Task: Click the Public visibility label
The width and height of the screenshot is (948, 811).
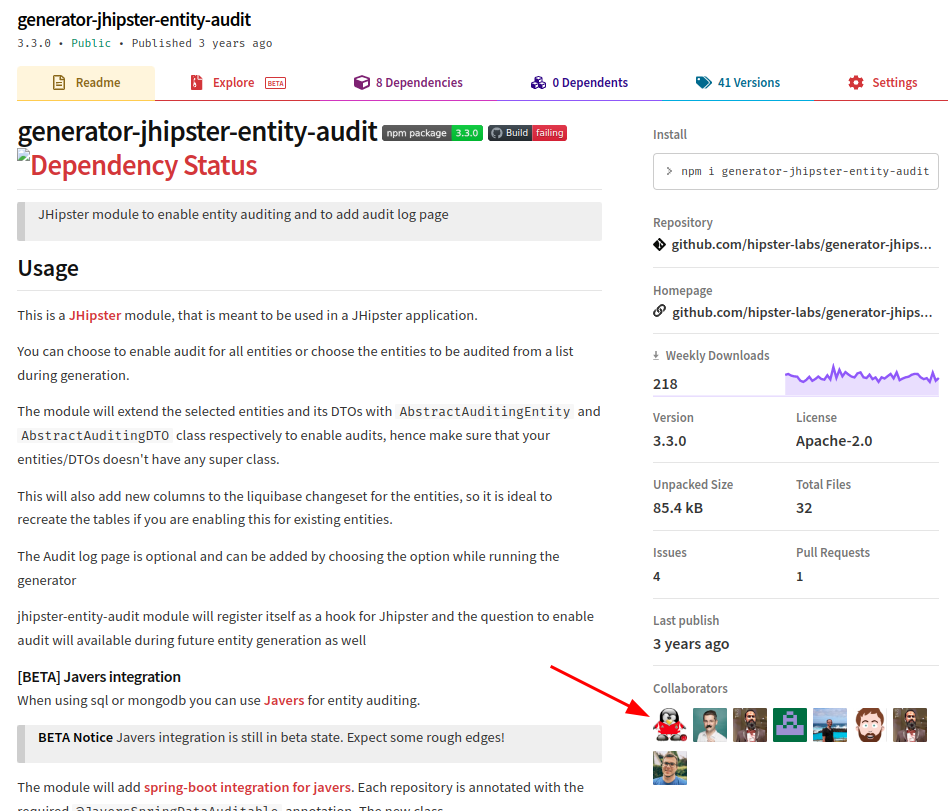Action: tap(91, 44)
